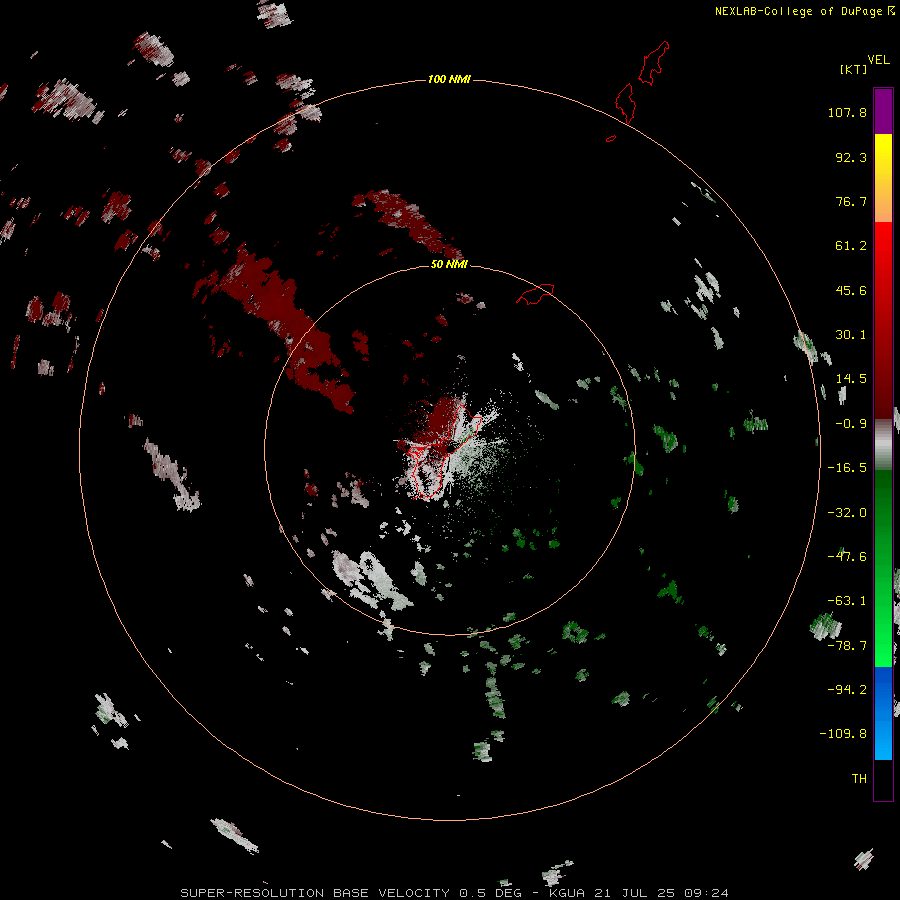Click the -63.1 legend value

(847, 601)
